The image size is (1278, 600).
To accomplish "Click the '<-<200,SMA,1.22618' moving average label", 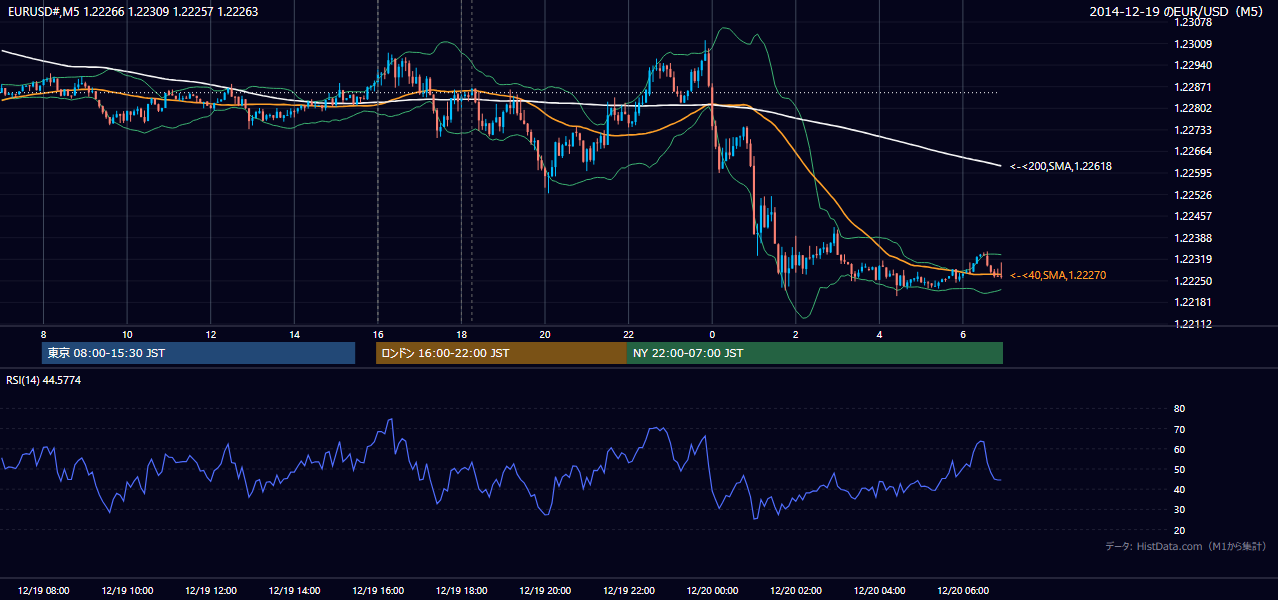I will tap(1061, 166).
